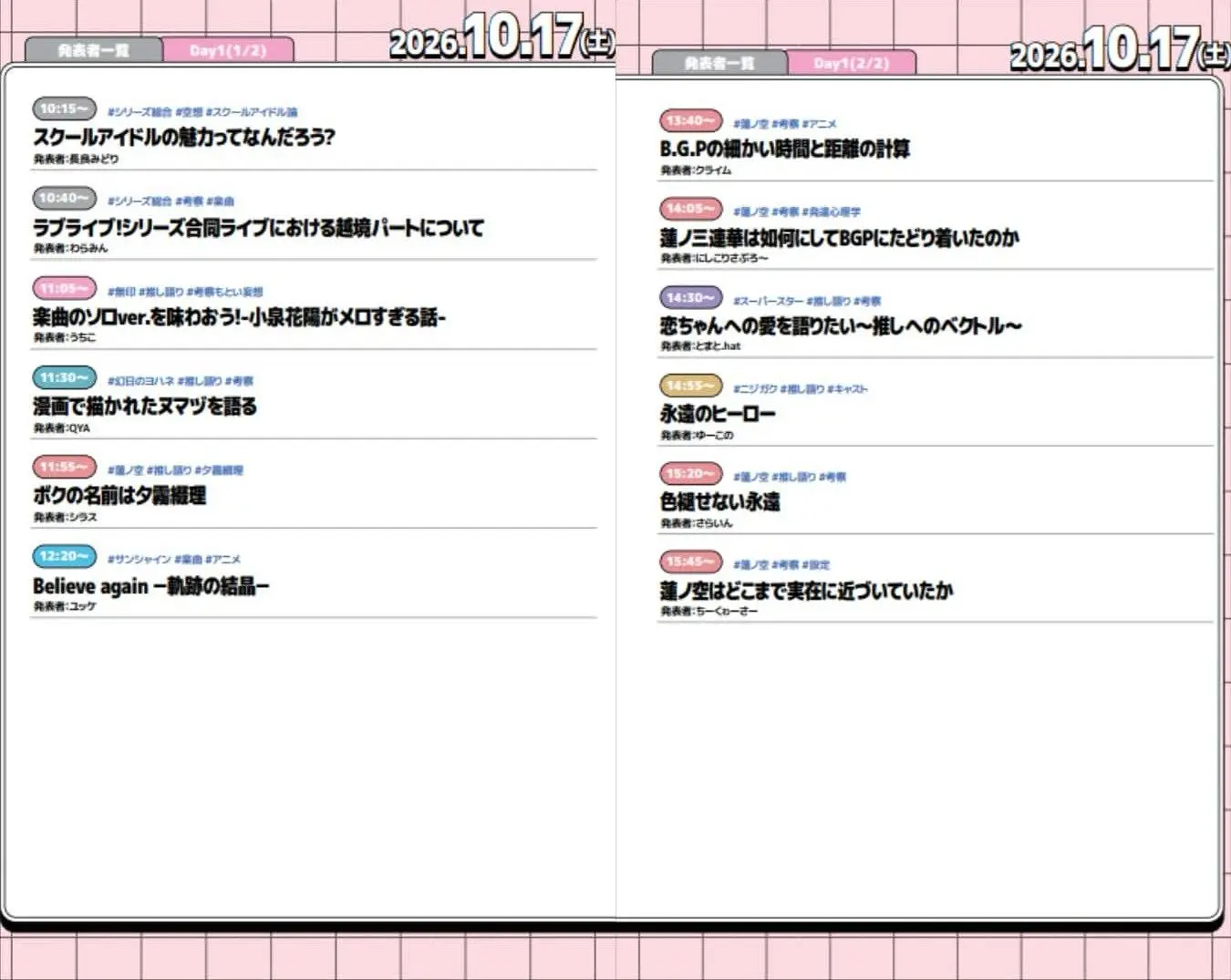
Task: Open the talk on ラブライブ!シリーズ合同ライブ越境パート
Action: click(x=258, y=227)
